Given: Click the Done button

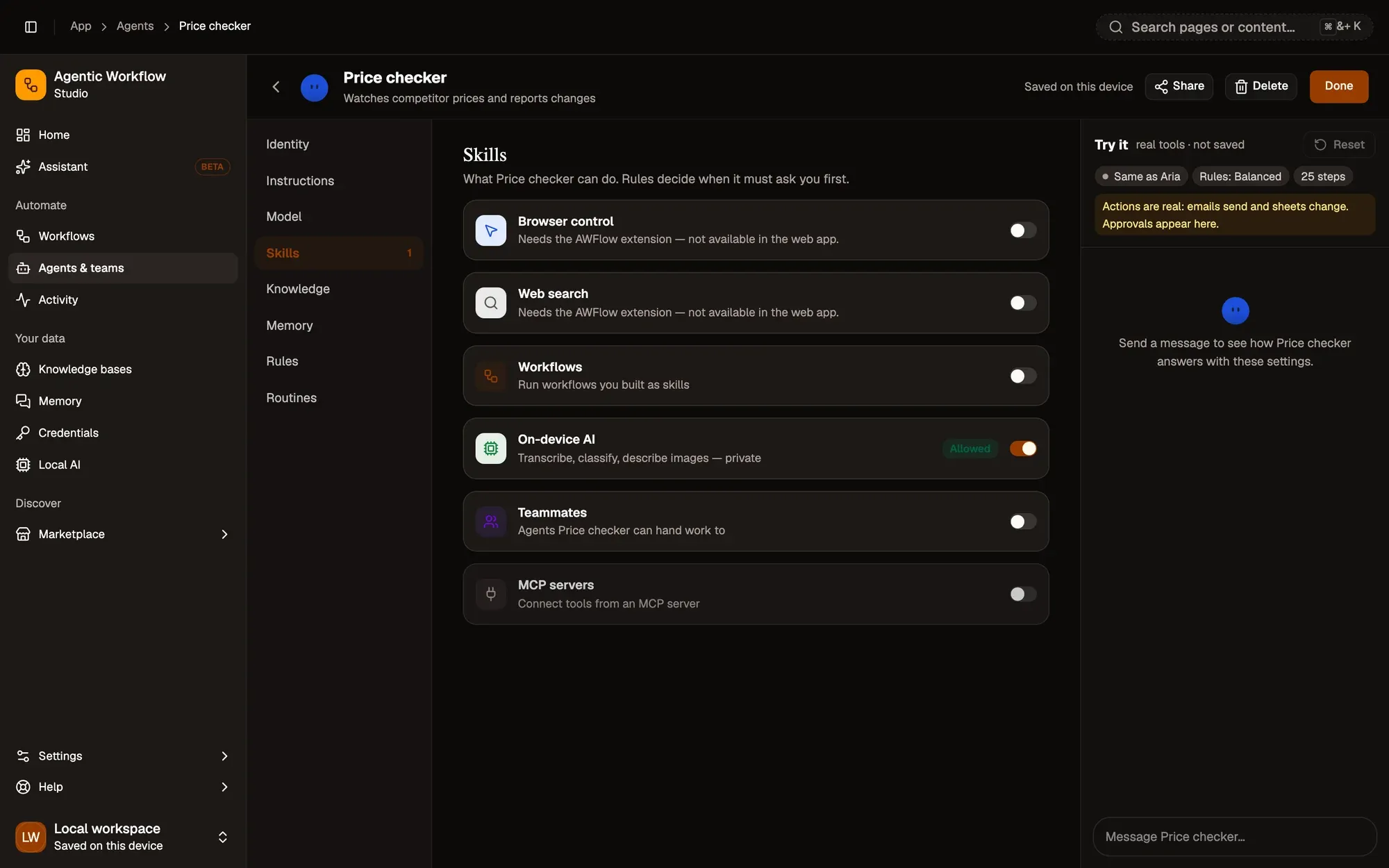Looking at the screenshot, I should tap(1338, 86).
